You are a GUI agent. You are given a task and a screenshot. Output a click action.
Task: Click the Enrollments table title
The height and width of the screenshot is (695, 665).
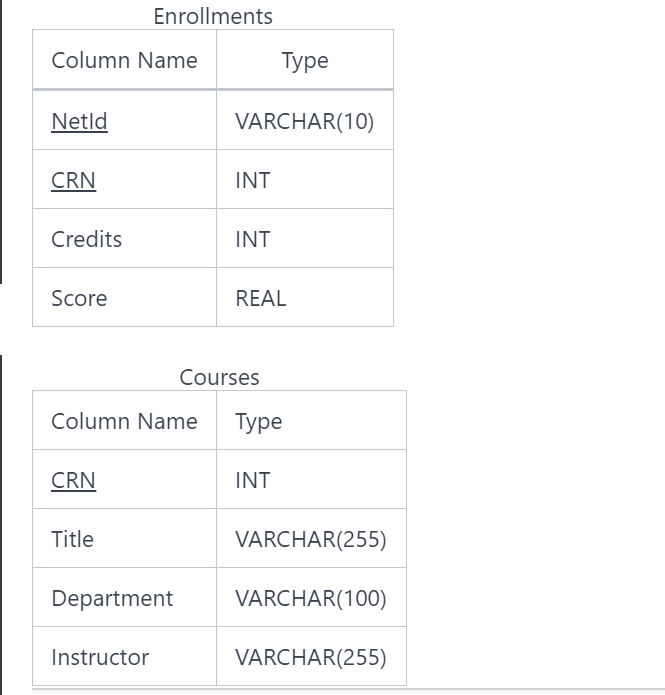212,16
